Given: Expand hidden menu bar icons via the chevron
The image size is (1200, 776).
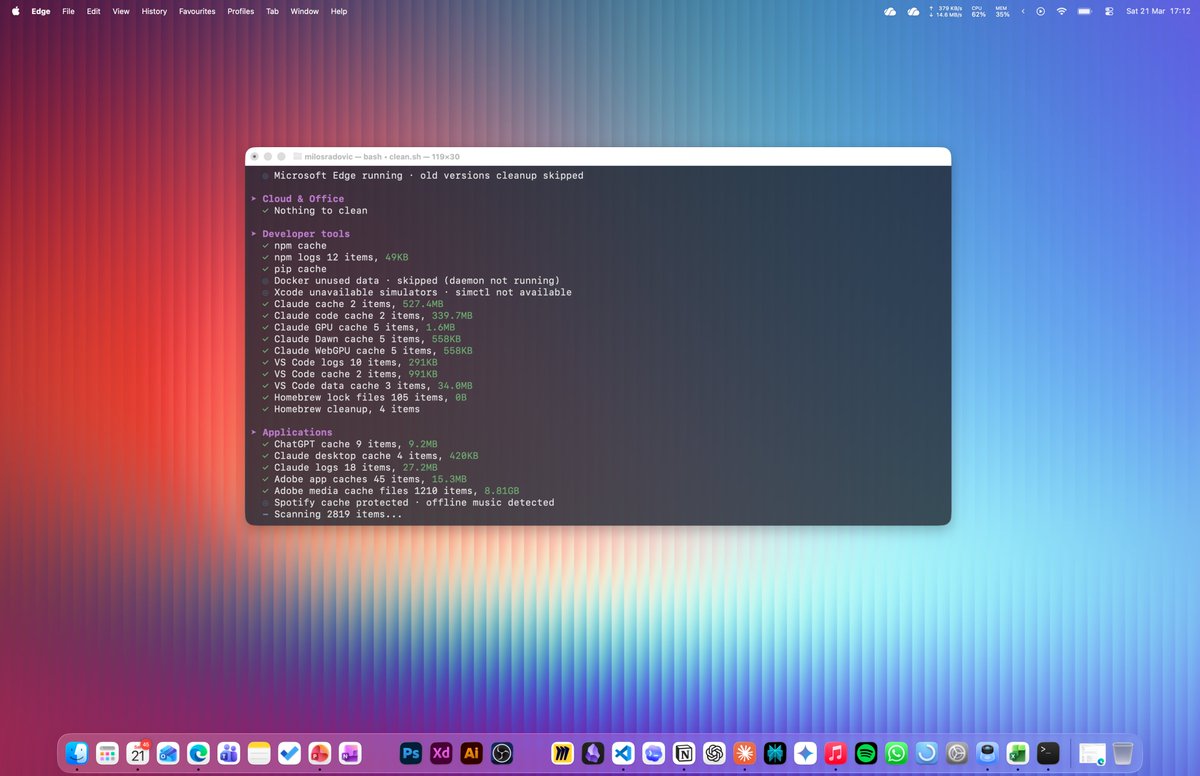Looking at the screenshot, I should coord(1023,11).
